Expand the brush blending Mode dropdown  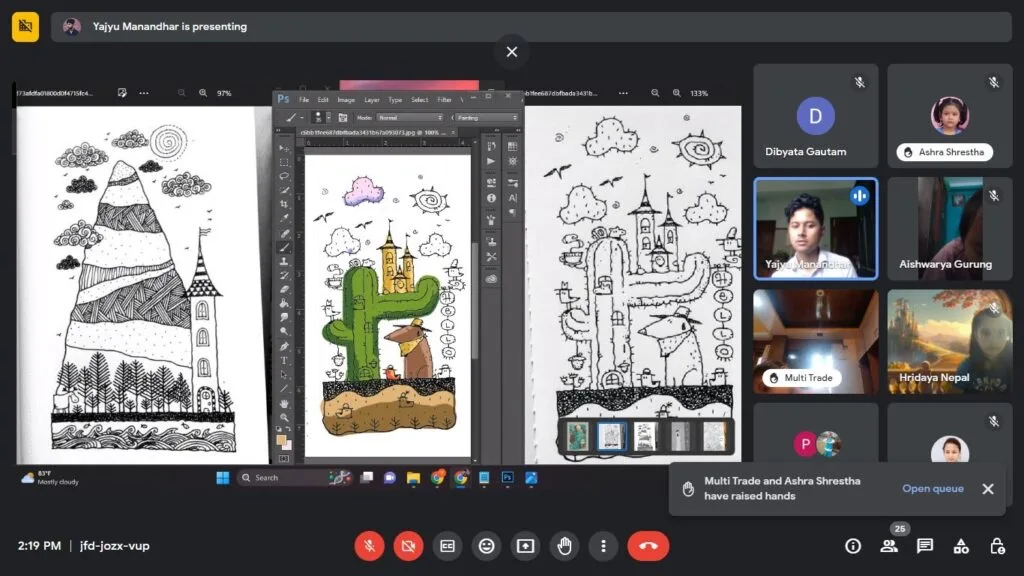[x=410, y=118]
